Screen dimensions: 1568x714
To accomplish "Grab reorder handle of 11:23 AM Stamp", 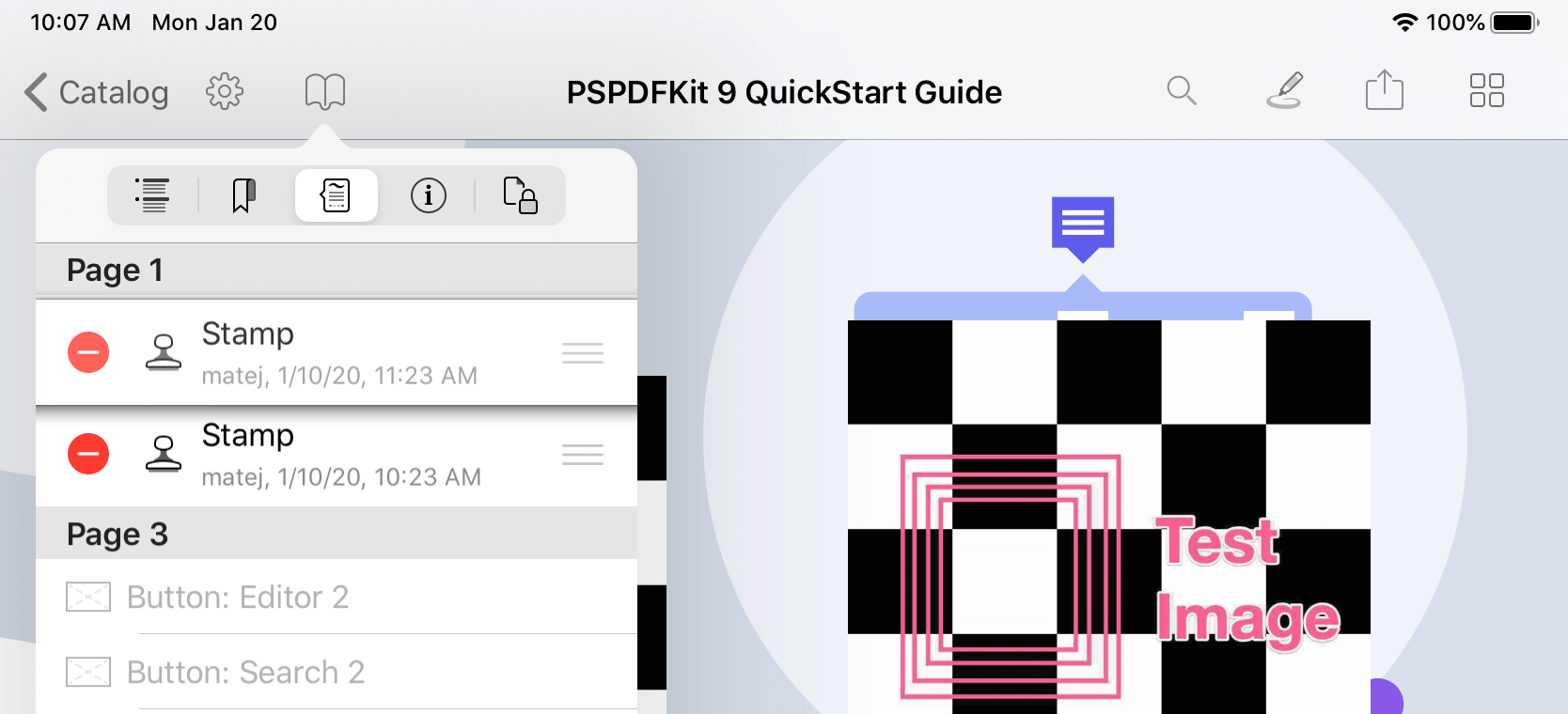I will 582,353.
